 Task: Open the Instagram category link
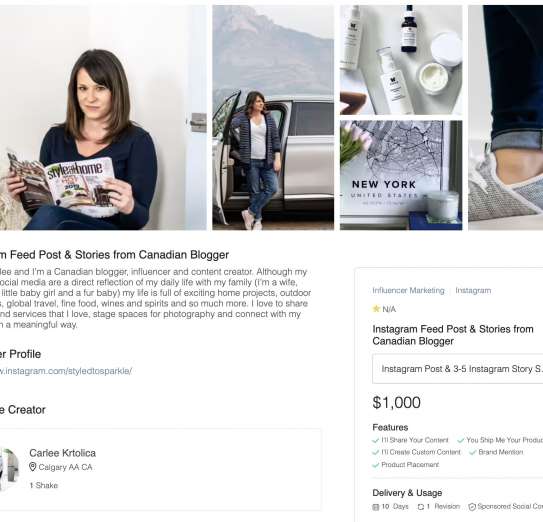(473, 290)
